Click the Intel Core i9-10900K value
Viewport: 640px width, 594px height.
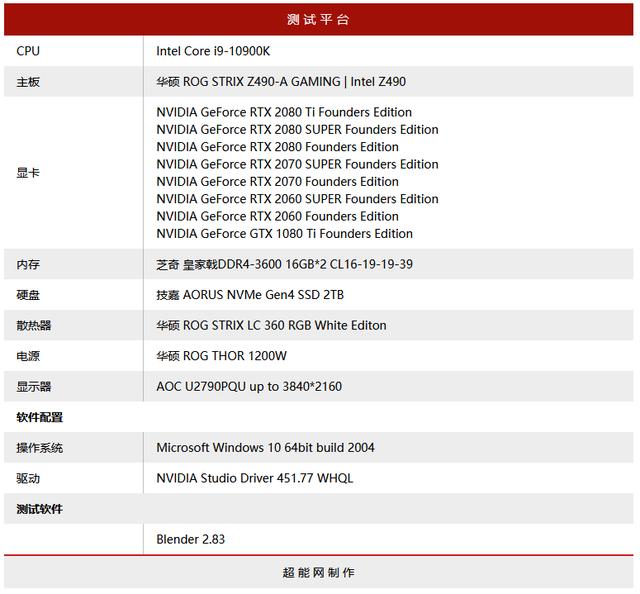point(213,51)
